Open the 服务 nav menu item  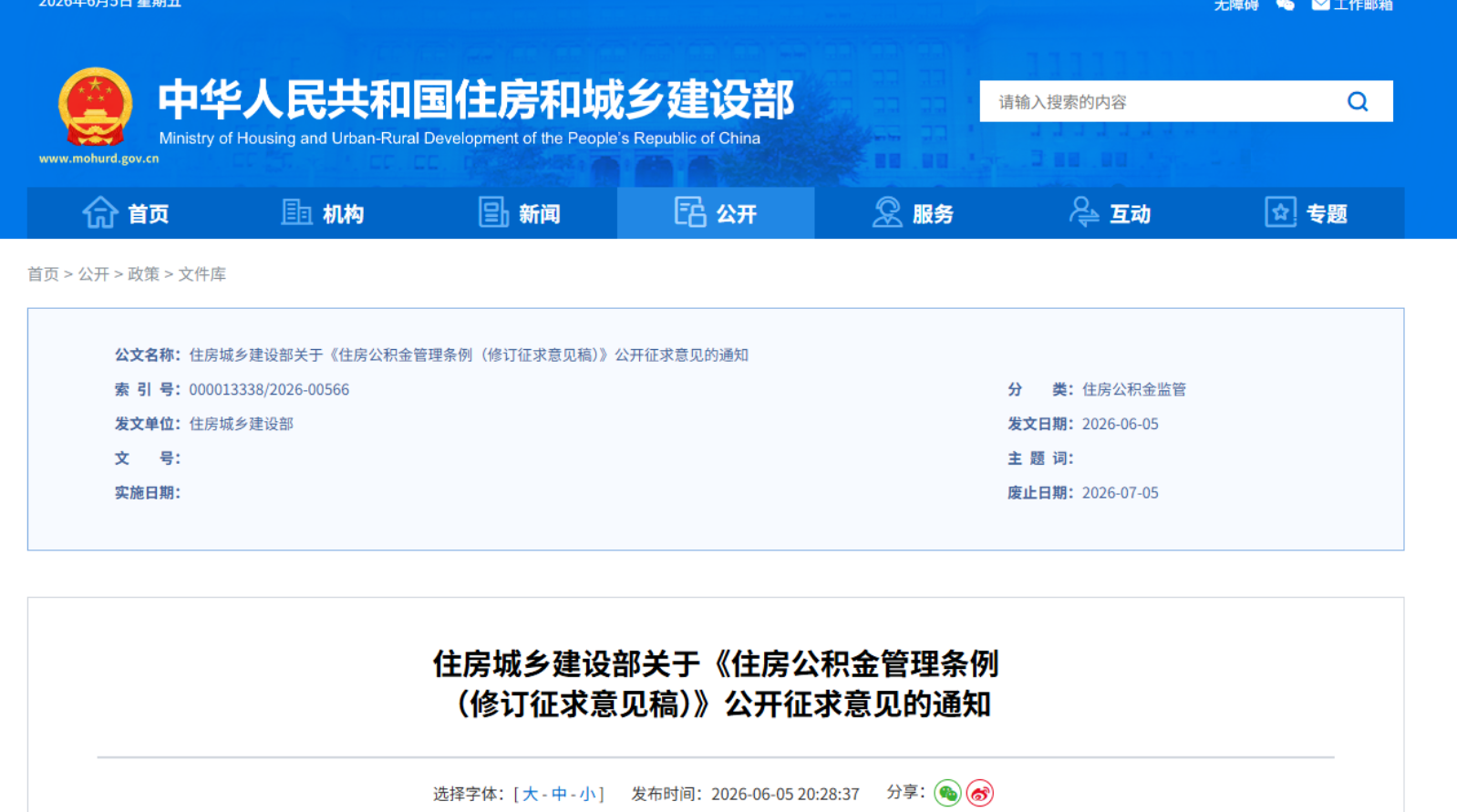tap(913, 213)
